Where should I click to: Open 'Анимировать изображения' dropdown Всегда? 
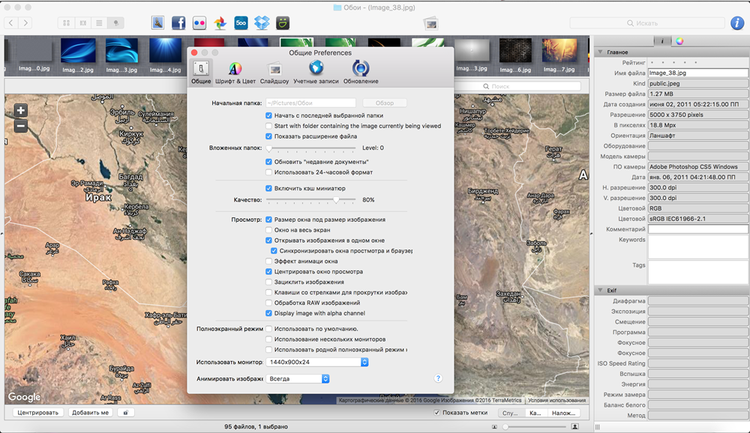[x=298, y=378]
